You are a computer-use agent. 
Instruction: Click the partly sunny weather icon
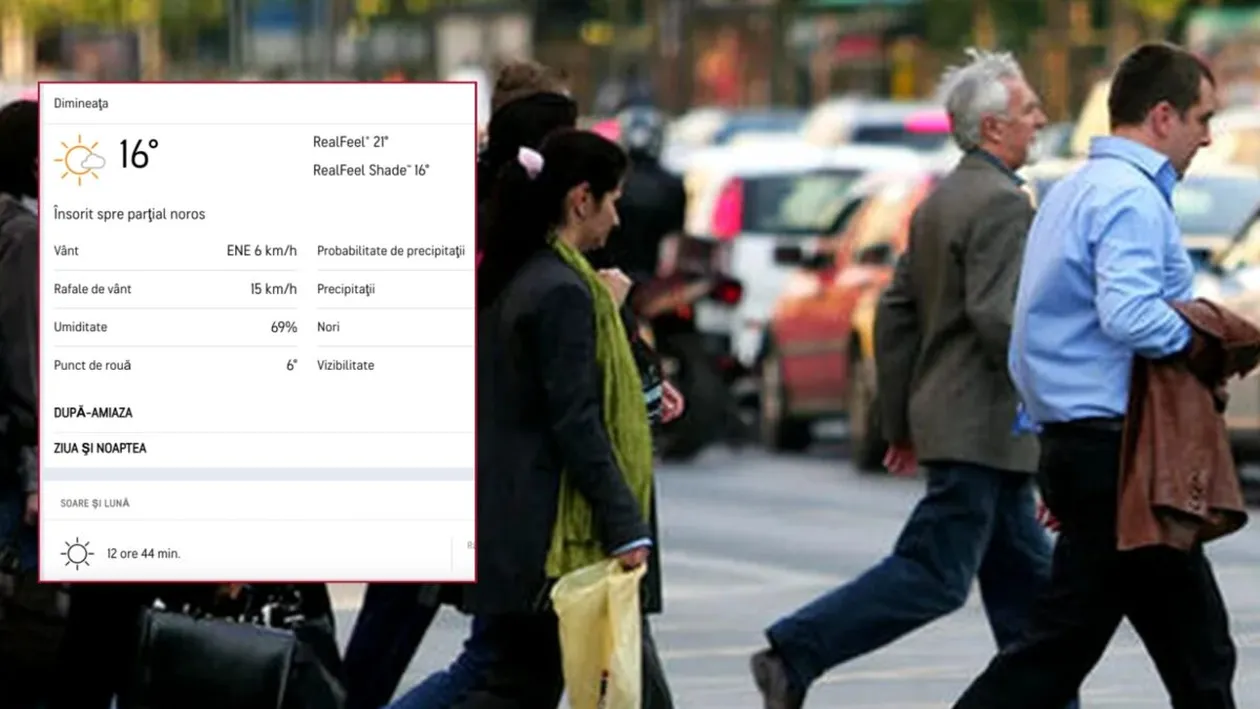(x=80, y=160)
